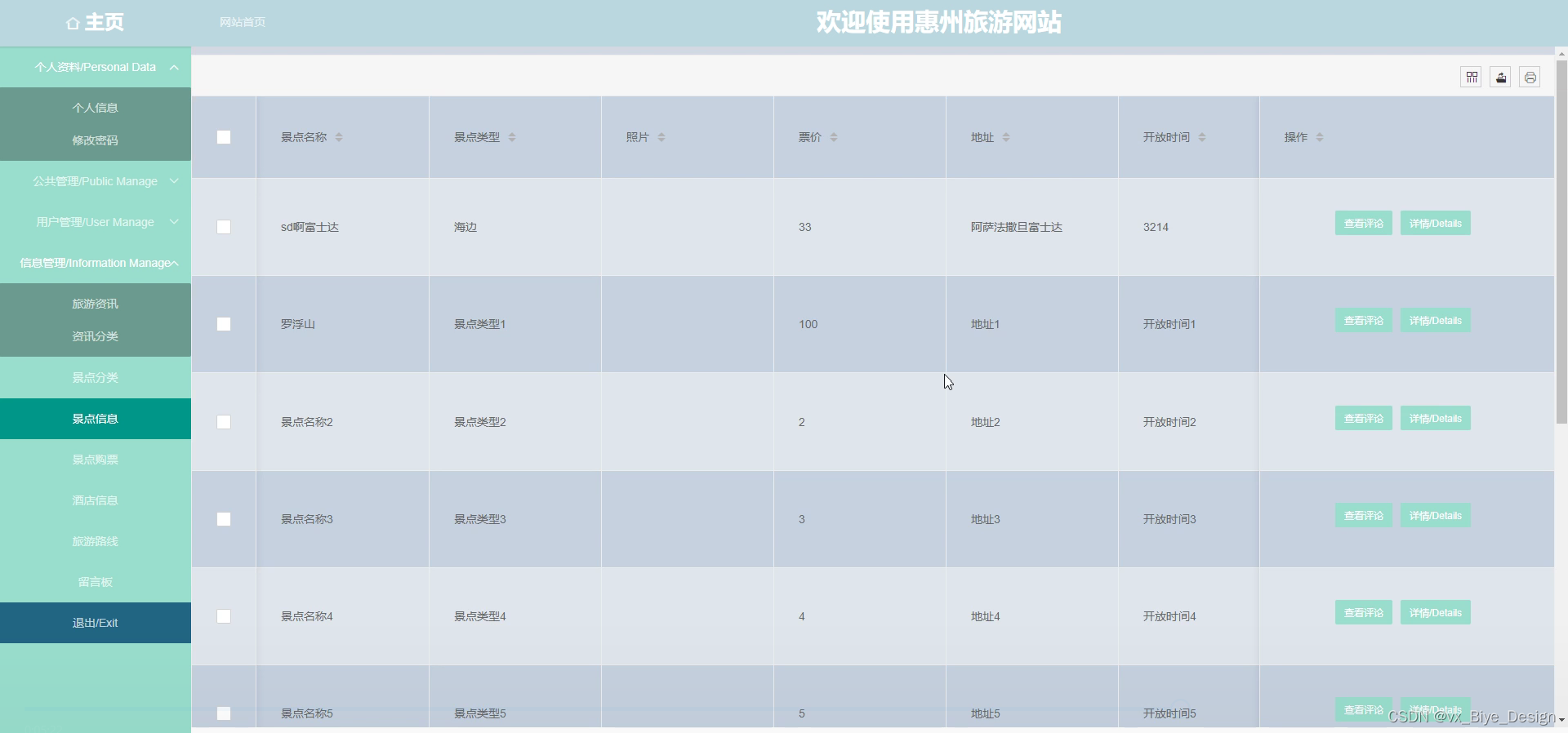Open 景点购票 menu item
This screenshot has width=1568, height=733.
point(96,460)
